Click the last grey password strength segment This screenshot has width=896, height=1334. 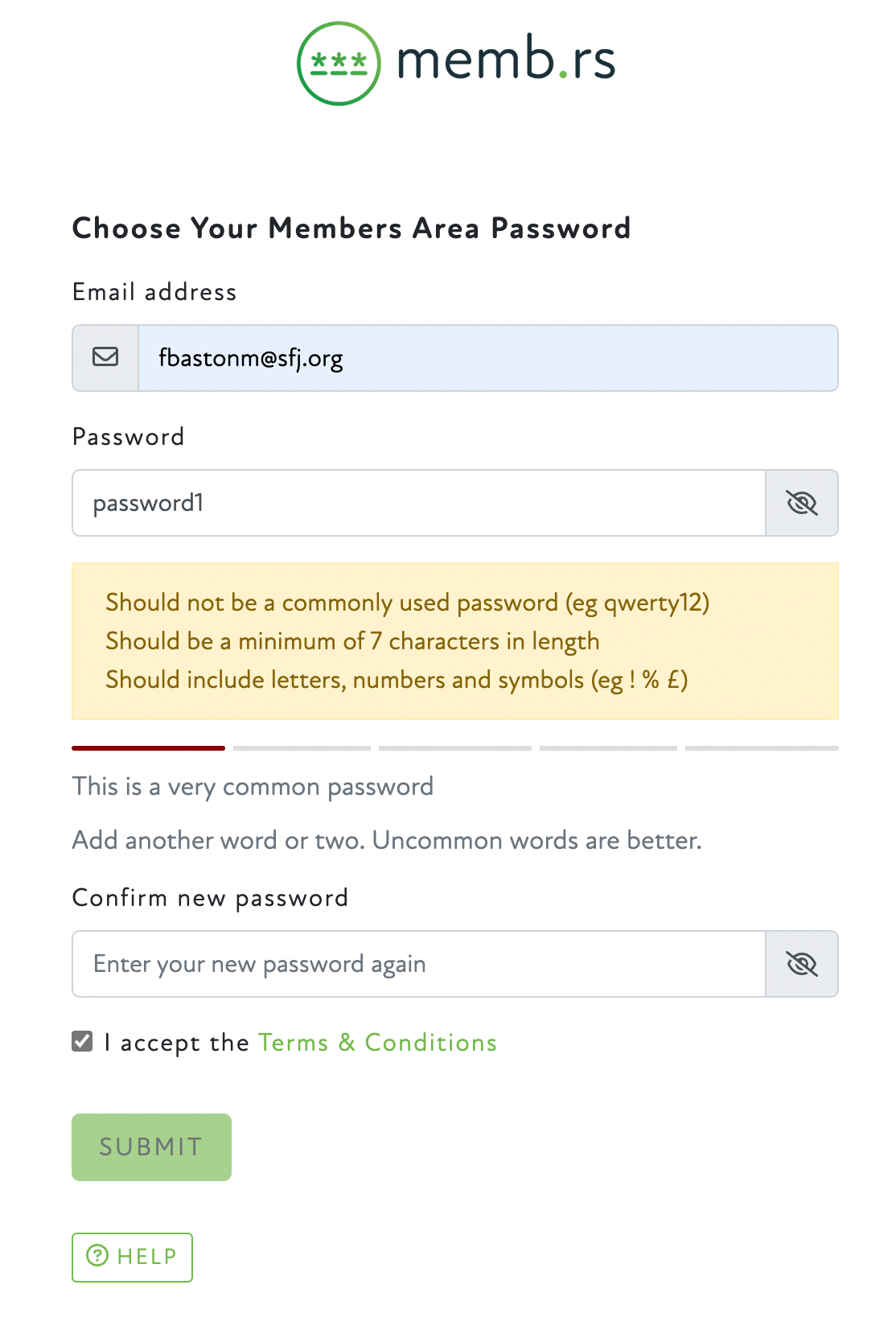coord(761,748)
